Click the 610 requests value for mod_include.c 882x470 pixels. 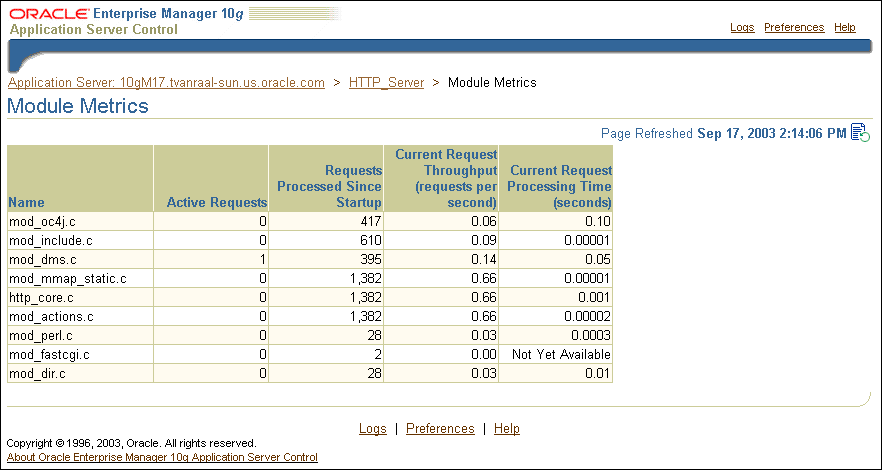point(372,241)
